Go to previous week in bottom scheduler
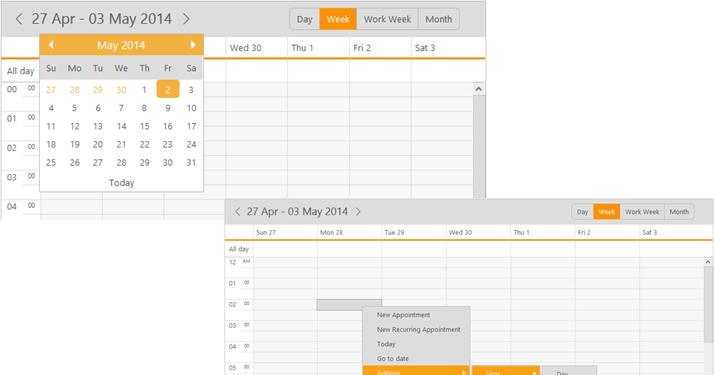 [x=237, y=212]
